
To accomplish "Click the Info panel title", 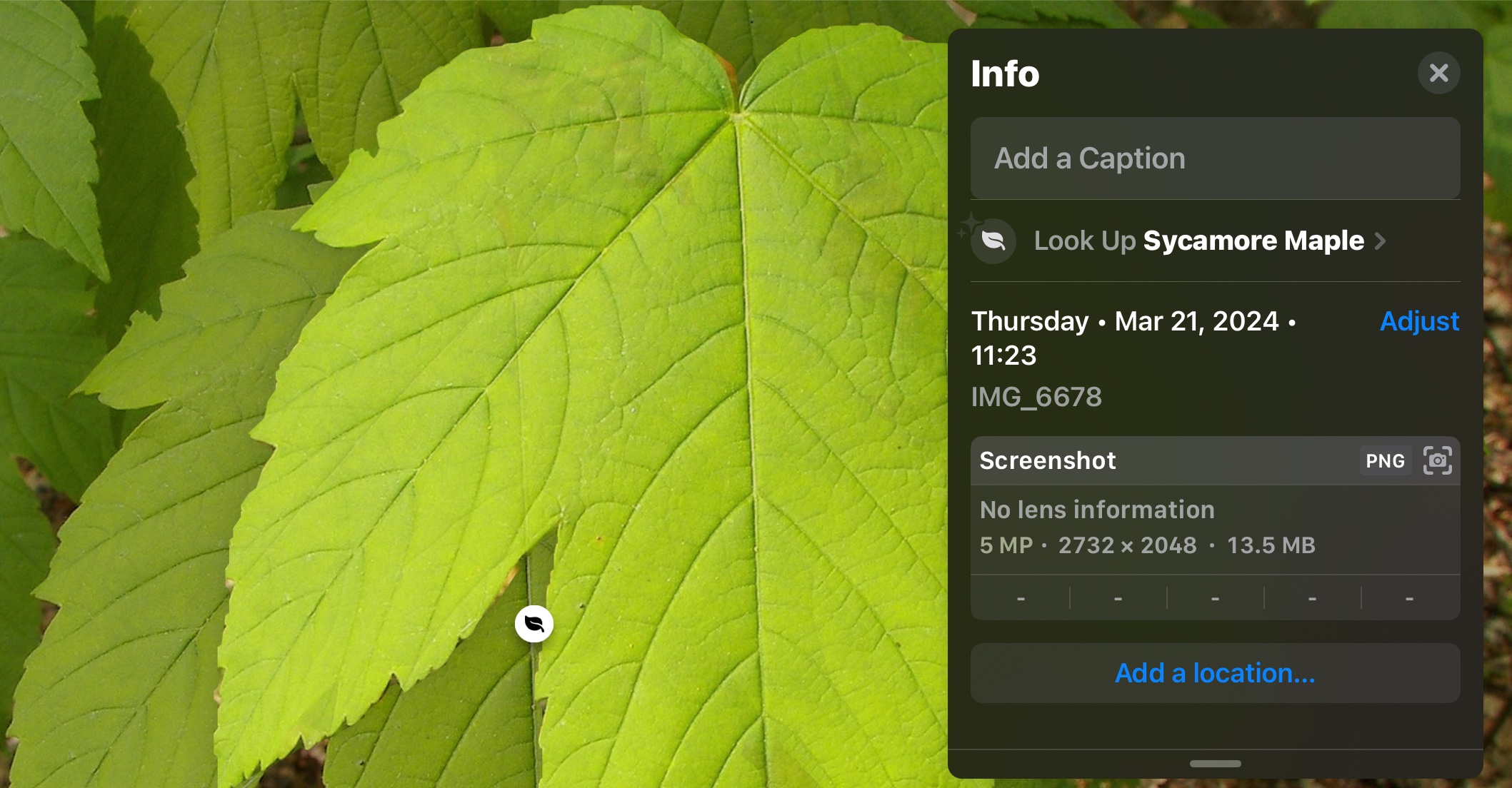I will pyautogui.click(x=1005, y=74).
